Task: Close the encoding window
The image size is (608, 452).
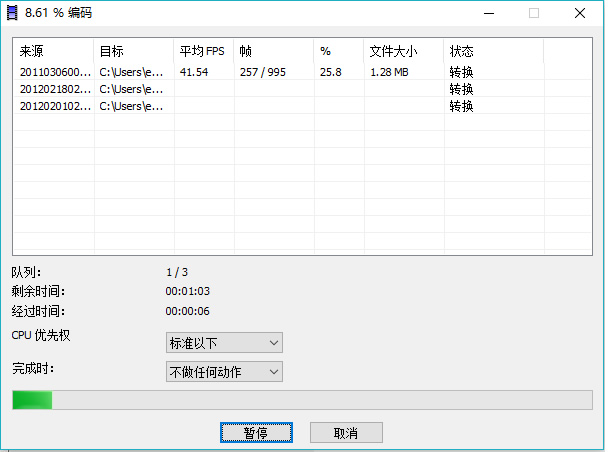Action: [580, 13]
